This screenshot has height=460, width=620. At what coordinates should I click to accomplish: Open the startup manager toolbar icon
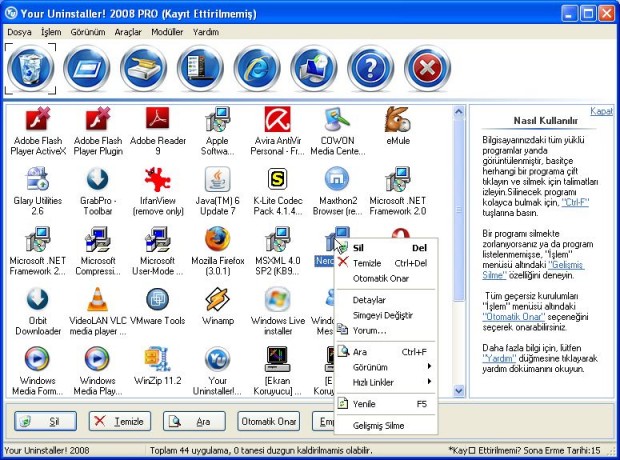point(200,68)
